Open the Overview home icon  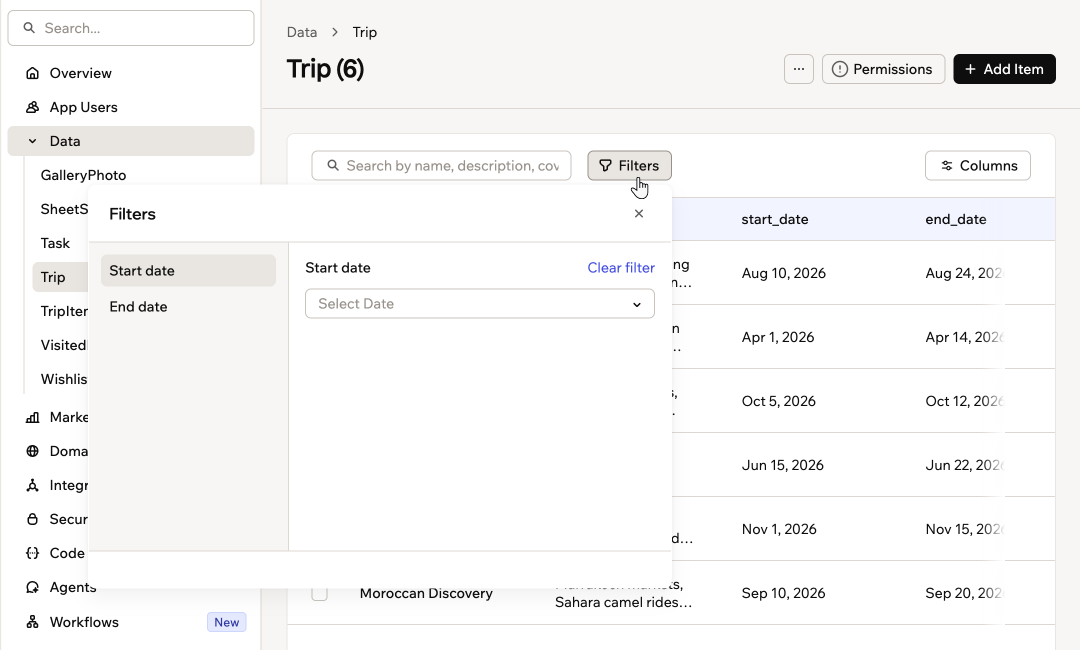click(x=32, y=73)
